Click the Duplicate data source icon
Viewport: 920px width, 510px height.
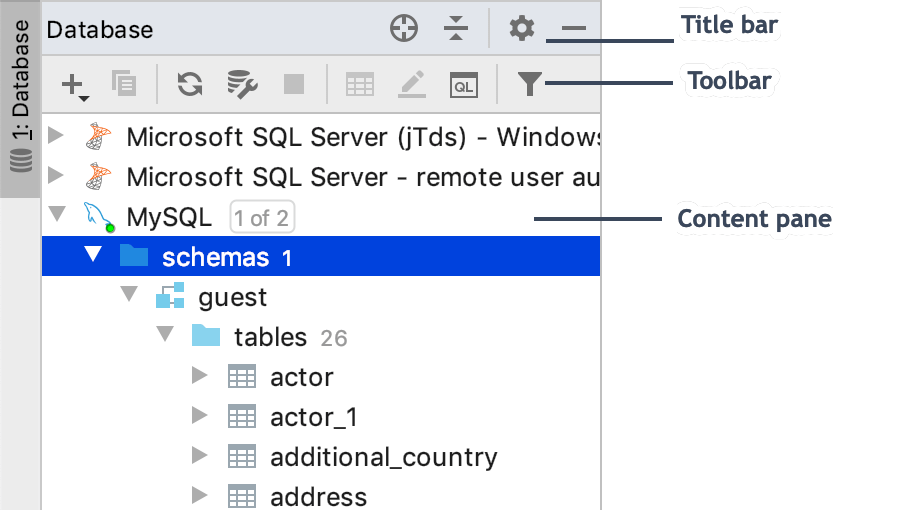tap(124, 85)
